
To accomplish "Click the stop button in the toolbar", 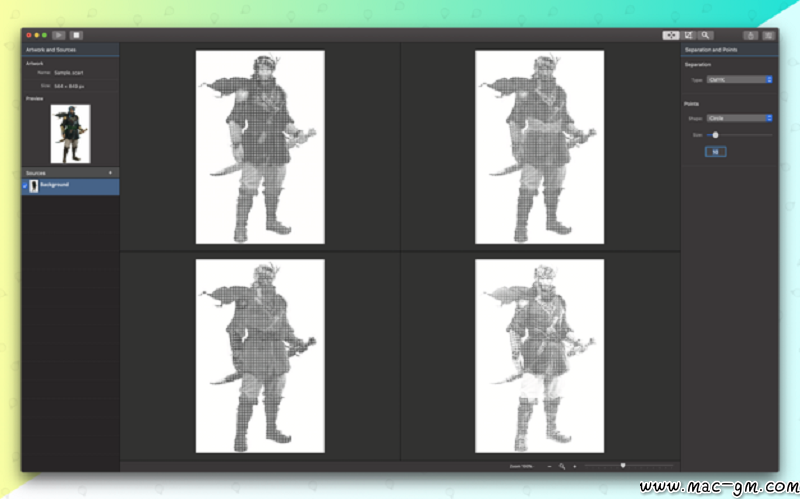I will click(x=77, y=35).
